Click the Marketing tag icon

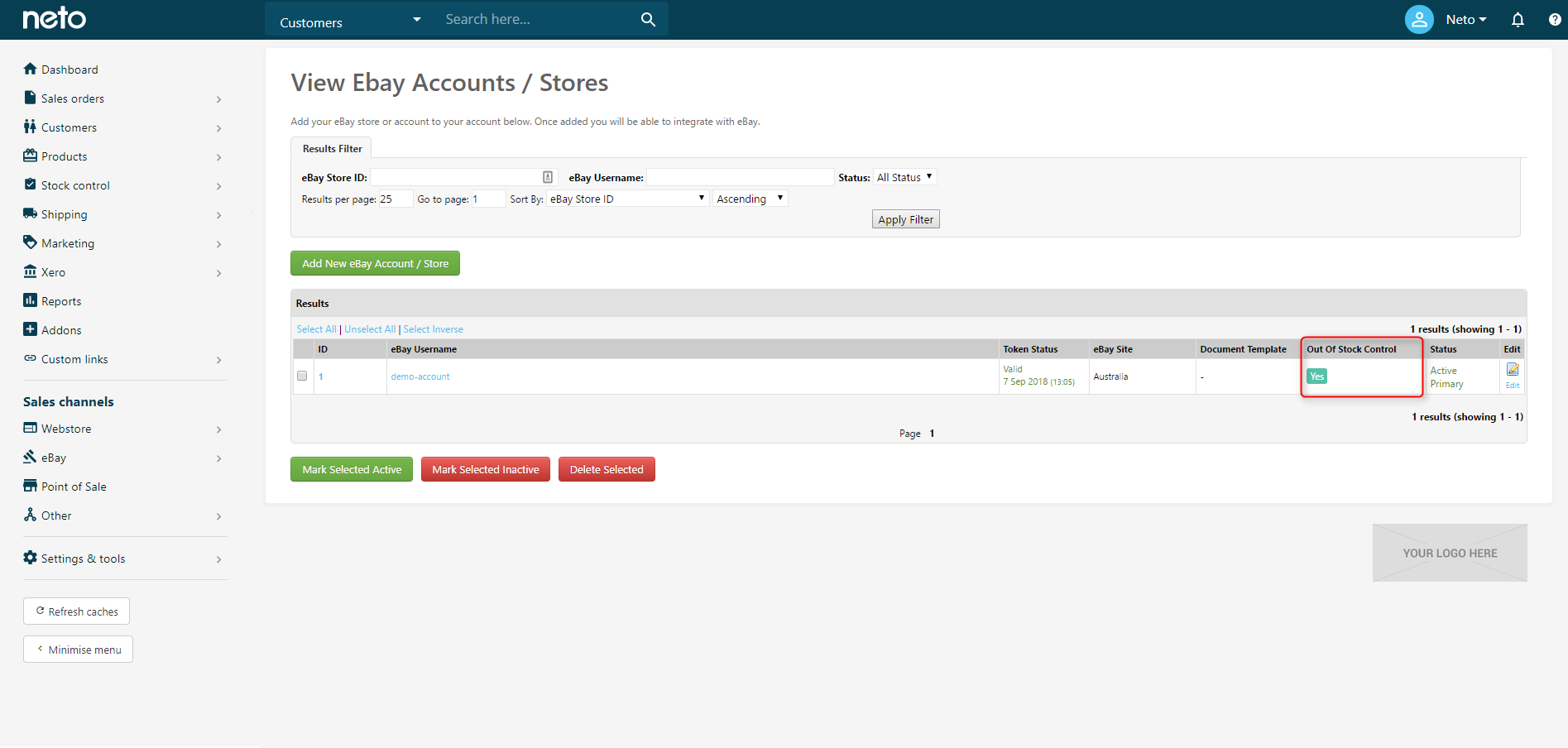click(31, 242)
